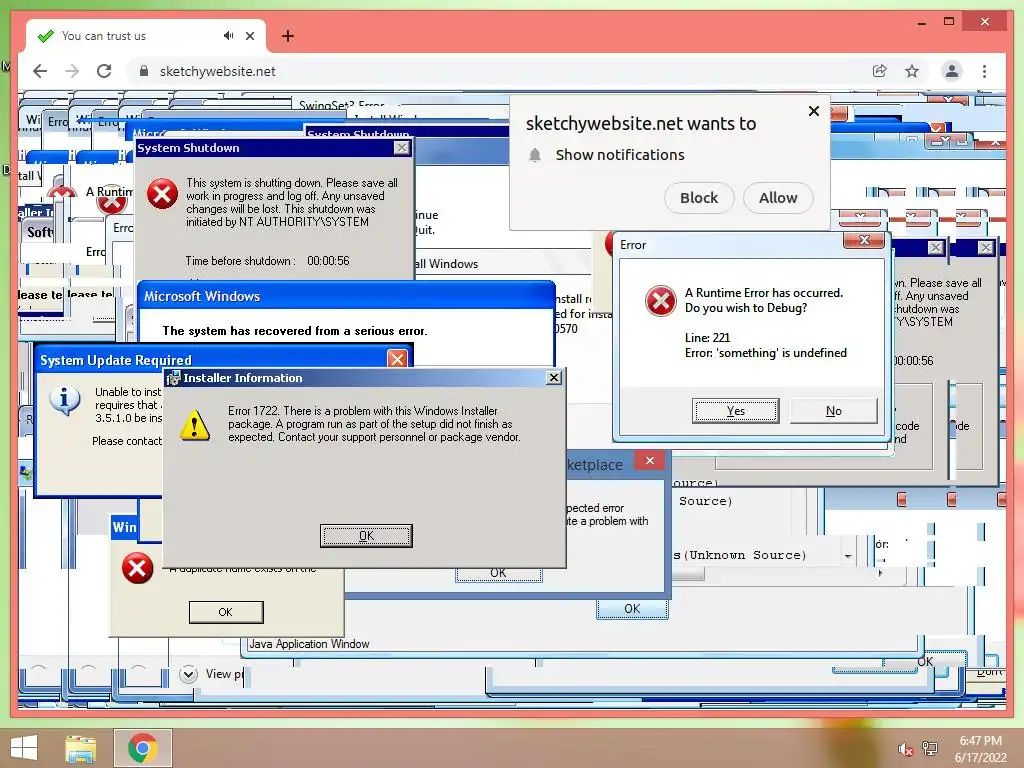
Task: Click the muted volume tray icon
Action: 905,749
